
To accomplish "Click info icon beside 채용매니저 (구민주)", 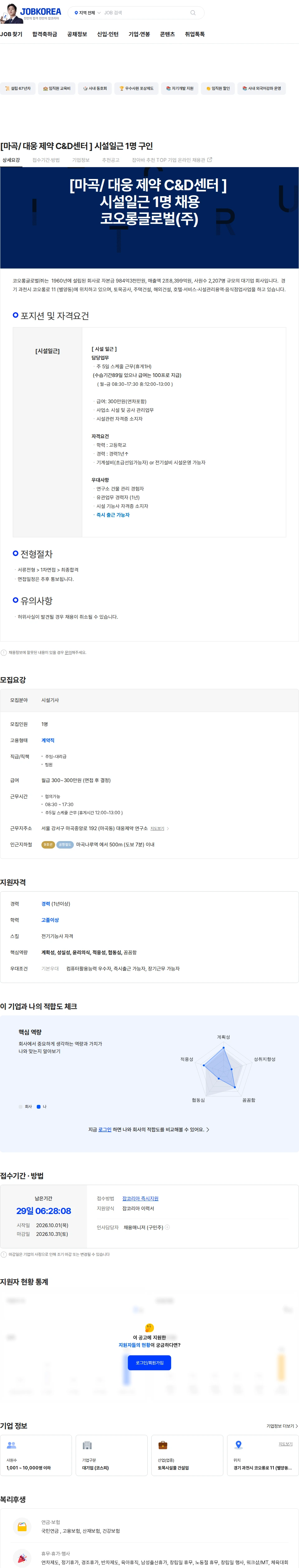I will pos(167,1227).
